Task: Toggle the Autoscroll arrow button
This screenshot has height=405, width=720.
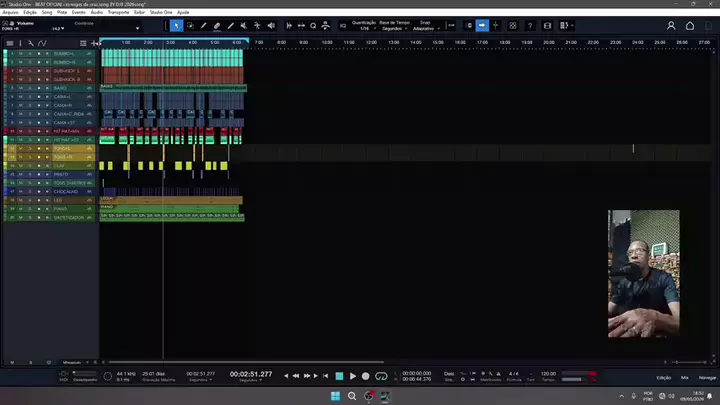Action: click(482, 25)
